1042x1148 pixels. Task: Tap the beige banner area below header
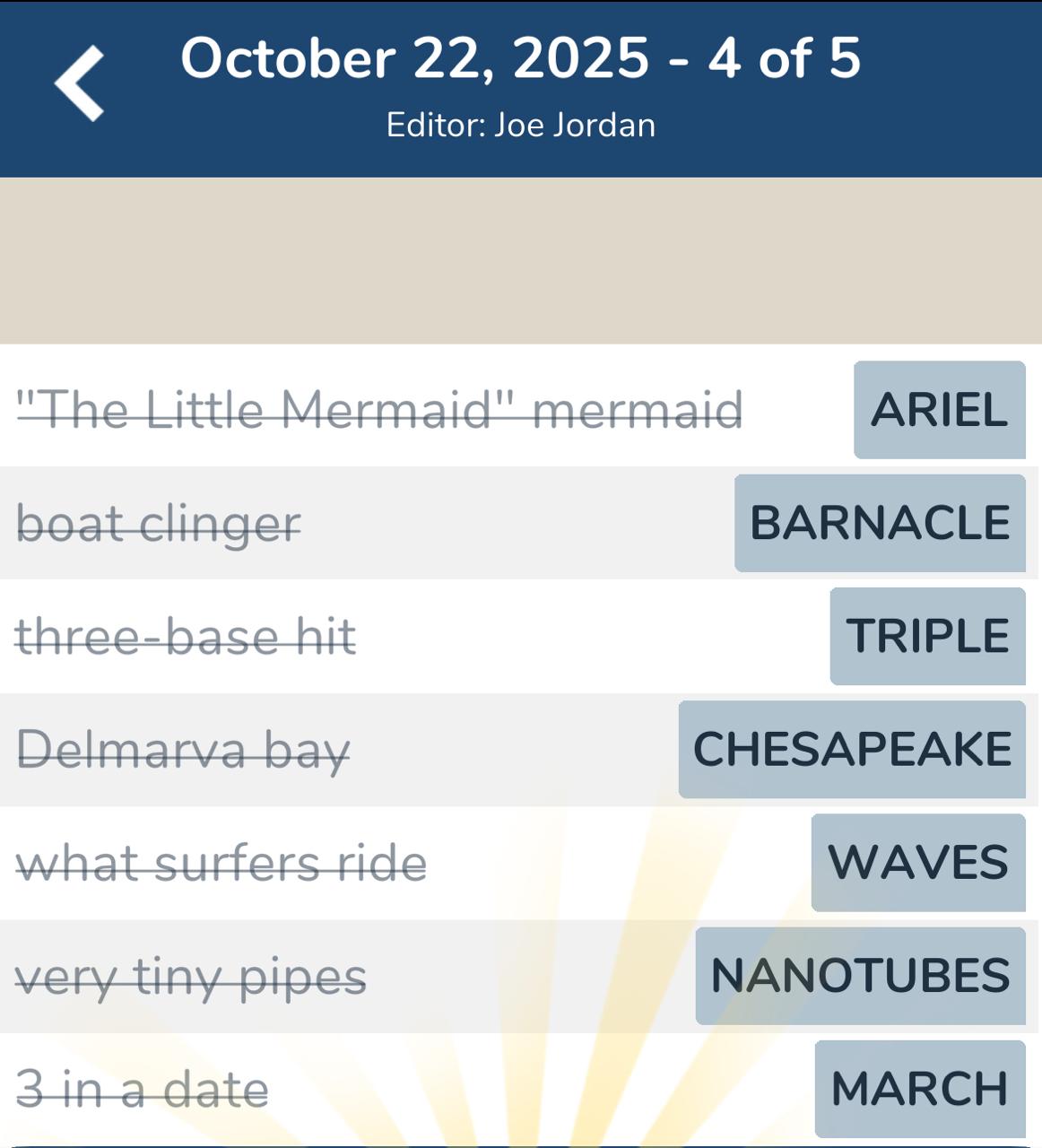[520, 260]
